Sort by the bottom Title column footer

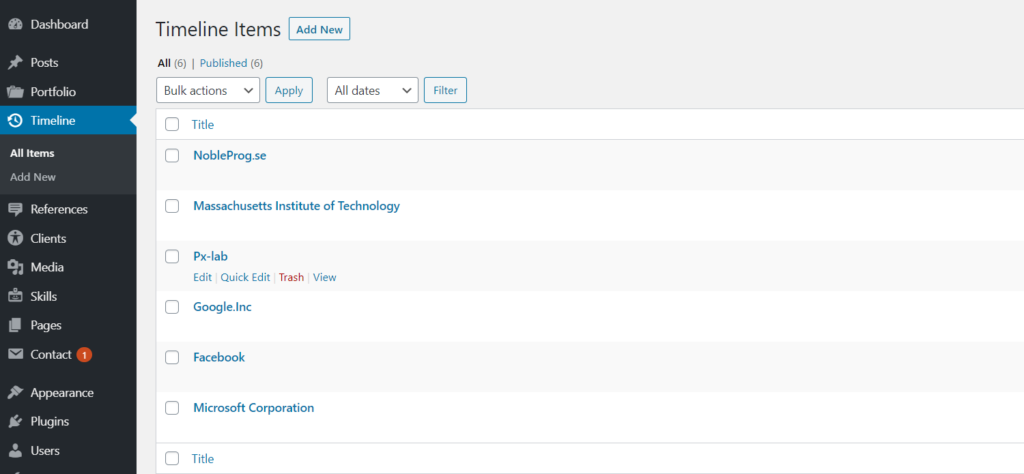(202, 459)
